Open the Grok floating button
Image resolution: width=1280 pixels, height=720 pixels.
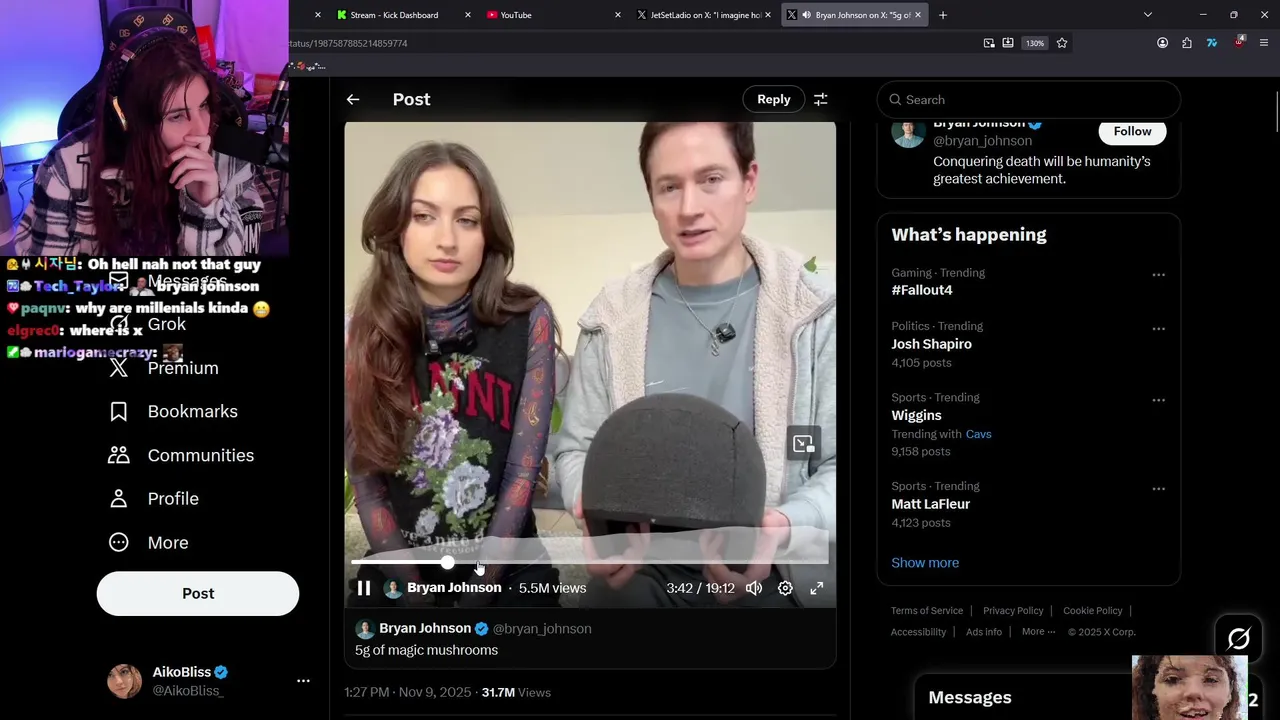[1238, 638]
